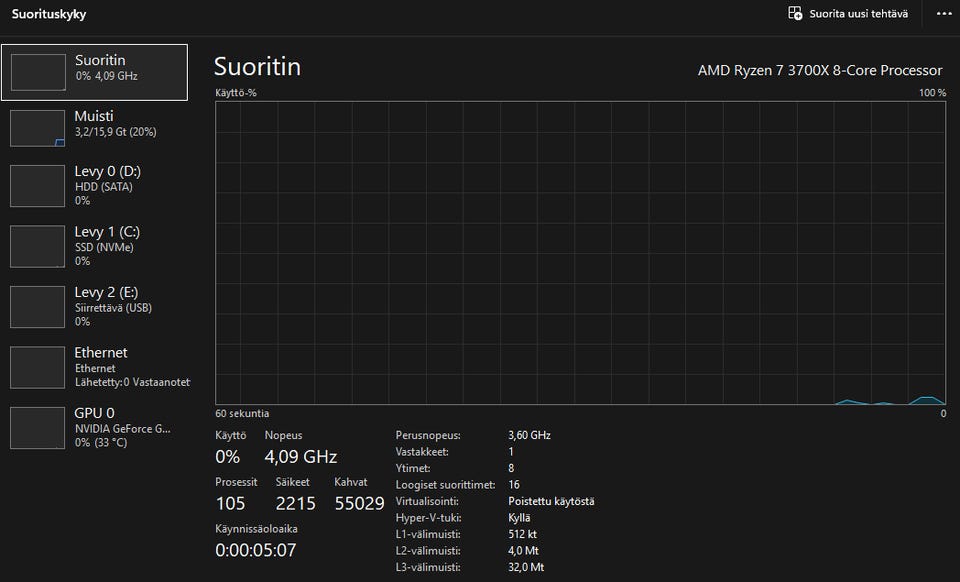Click the Ytimet value 8
The height and width of the screenshot is (582, 960).
coord(511,468)
